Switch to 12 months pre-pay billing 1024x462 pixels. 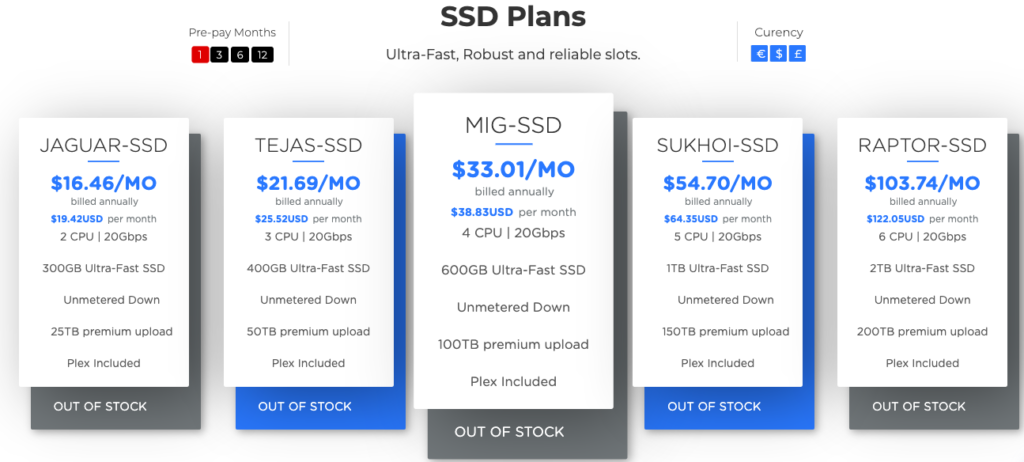click(x=262, y=55)
